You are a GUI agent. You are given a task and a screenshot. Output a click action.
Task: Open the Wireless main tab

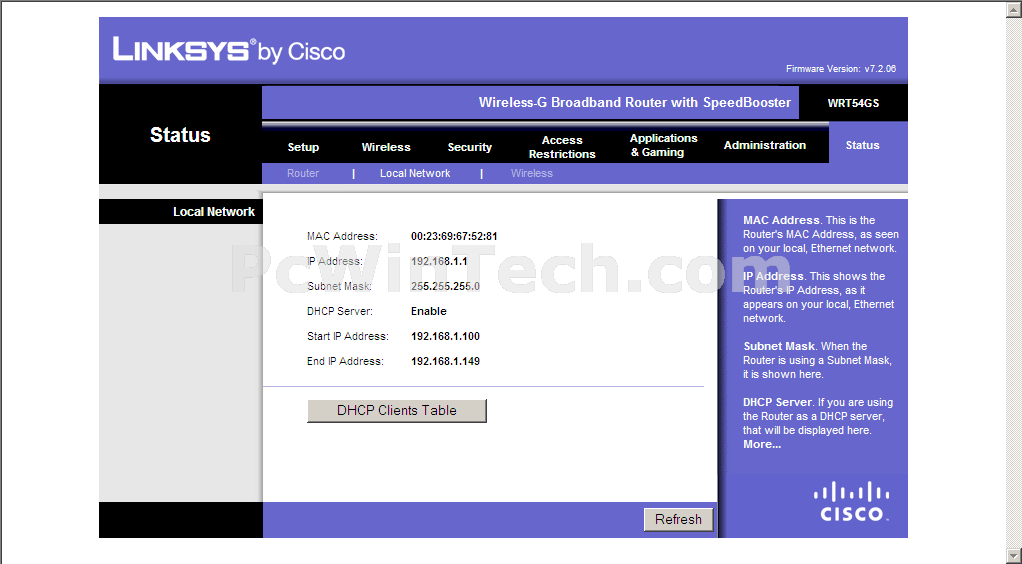(x=386, y=147)
